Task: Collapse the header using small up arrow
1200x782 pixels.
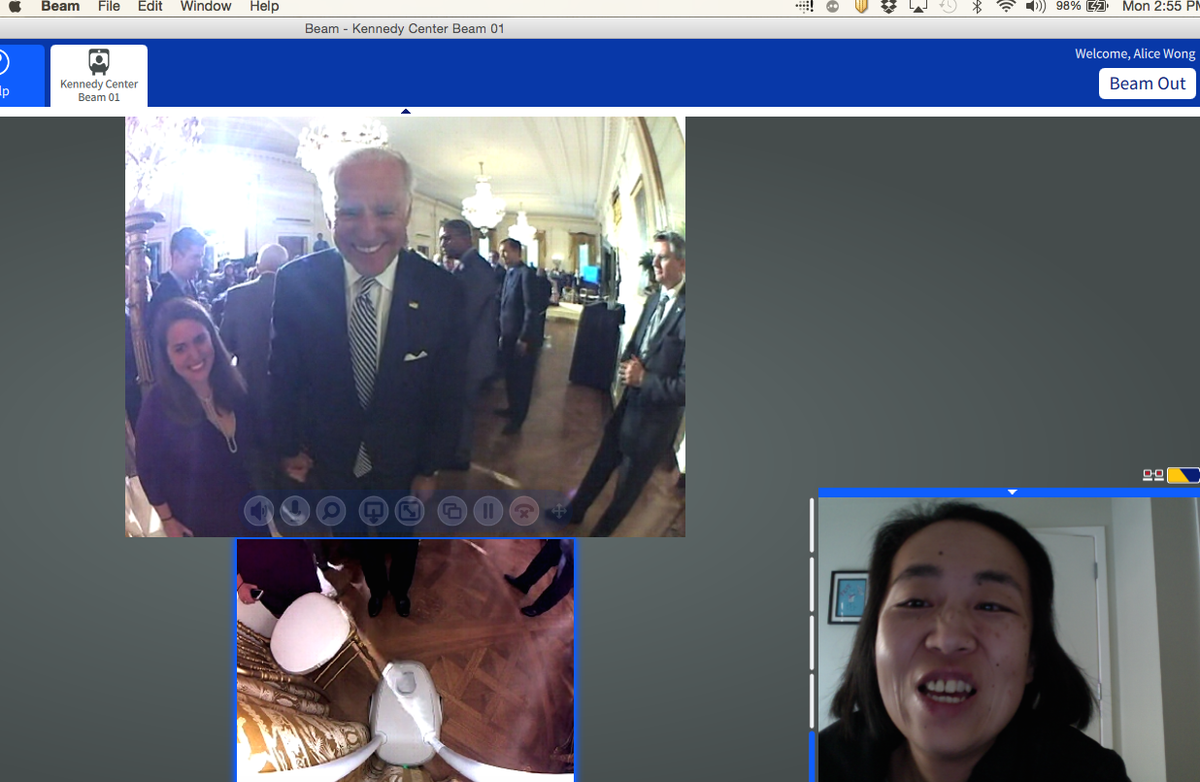Action: pos(405,111)
